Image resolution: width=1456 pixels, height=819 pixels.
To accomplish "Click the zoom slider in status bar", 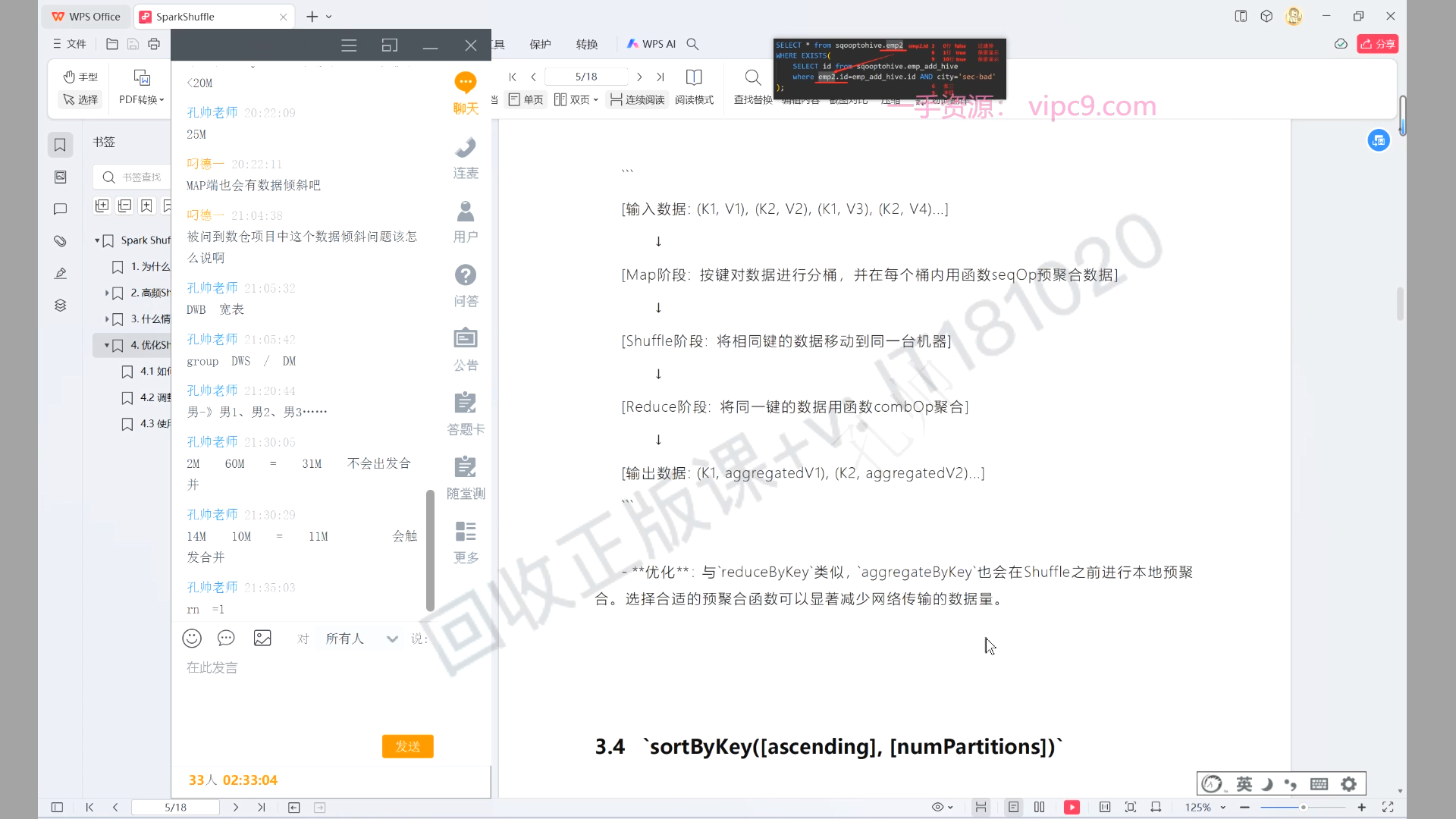I will pyautogui.click(x=1303, y=808).
